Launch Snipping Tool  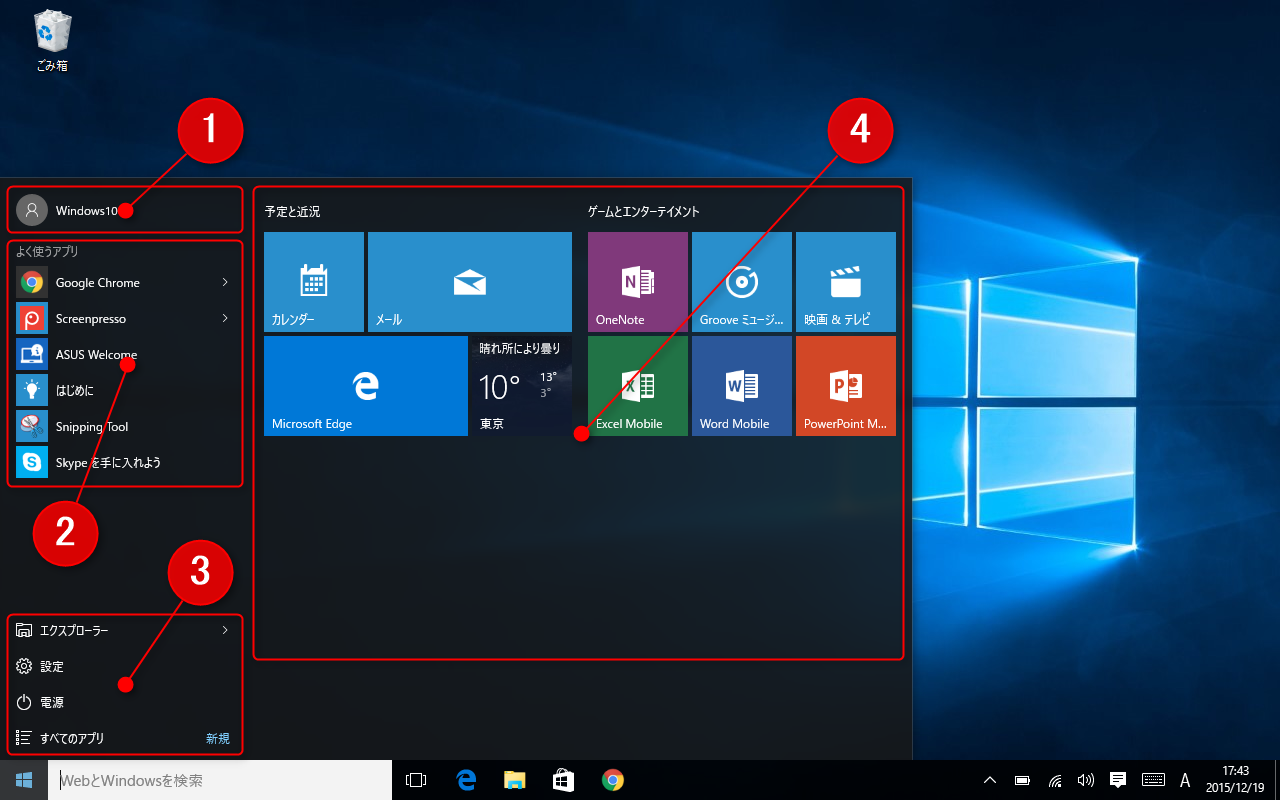(125, 427)
